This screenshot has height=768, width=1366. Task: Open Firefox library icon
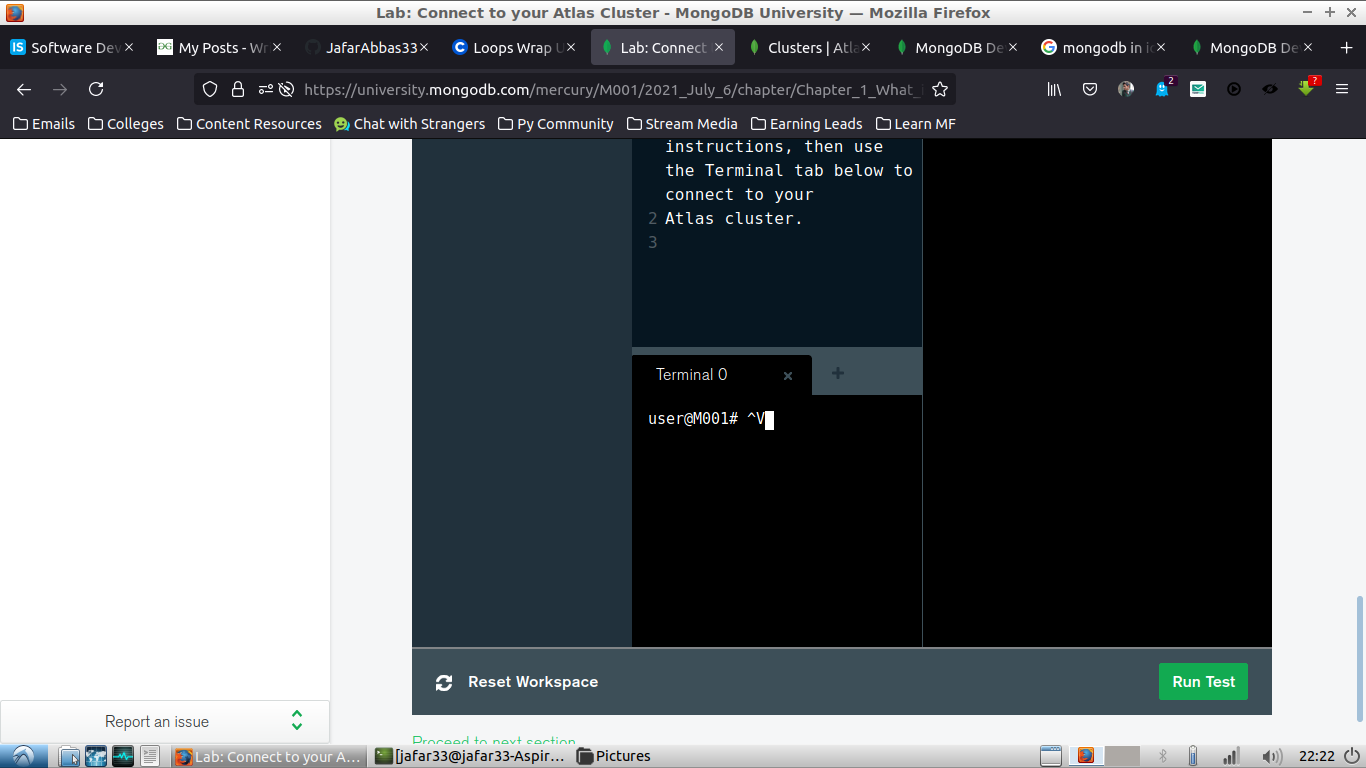[1054, 89]
